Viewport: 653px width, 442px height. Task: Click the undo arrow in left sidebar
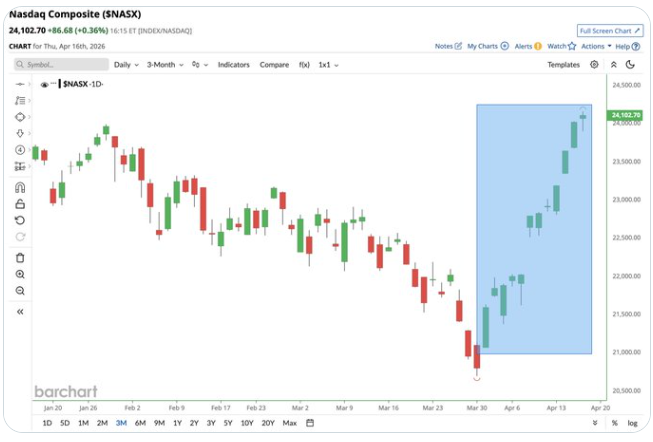tap(20, 220)
